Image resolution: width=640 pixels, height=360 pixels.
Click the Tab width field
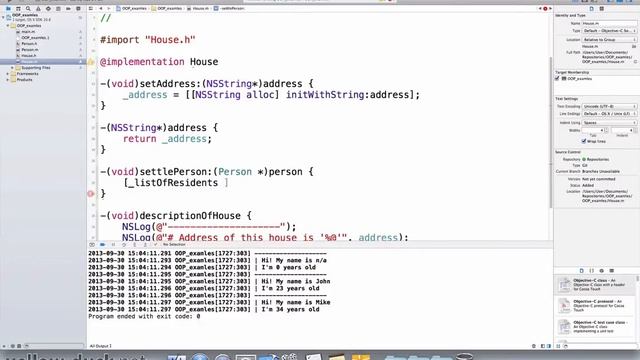click(592, 130)
